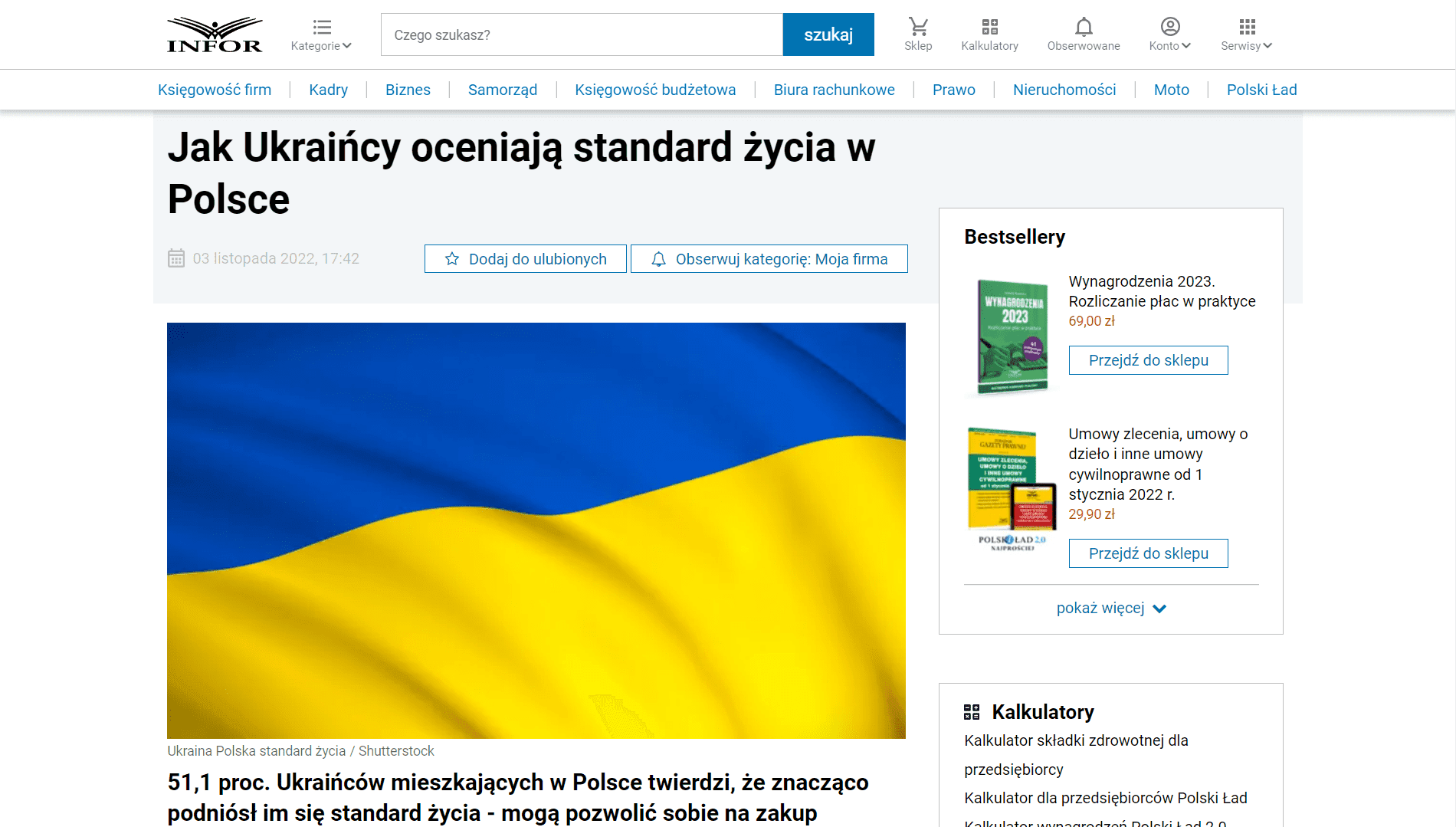Viewport: 1456px width, 827px height.
Task: Go to Biura rachunkowe section
Action: tap(835, 90)
